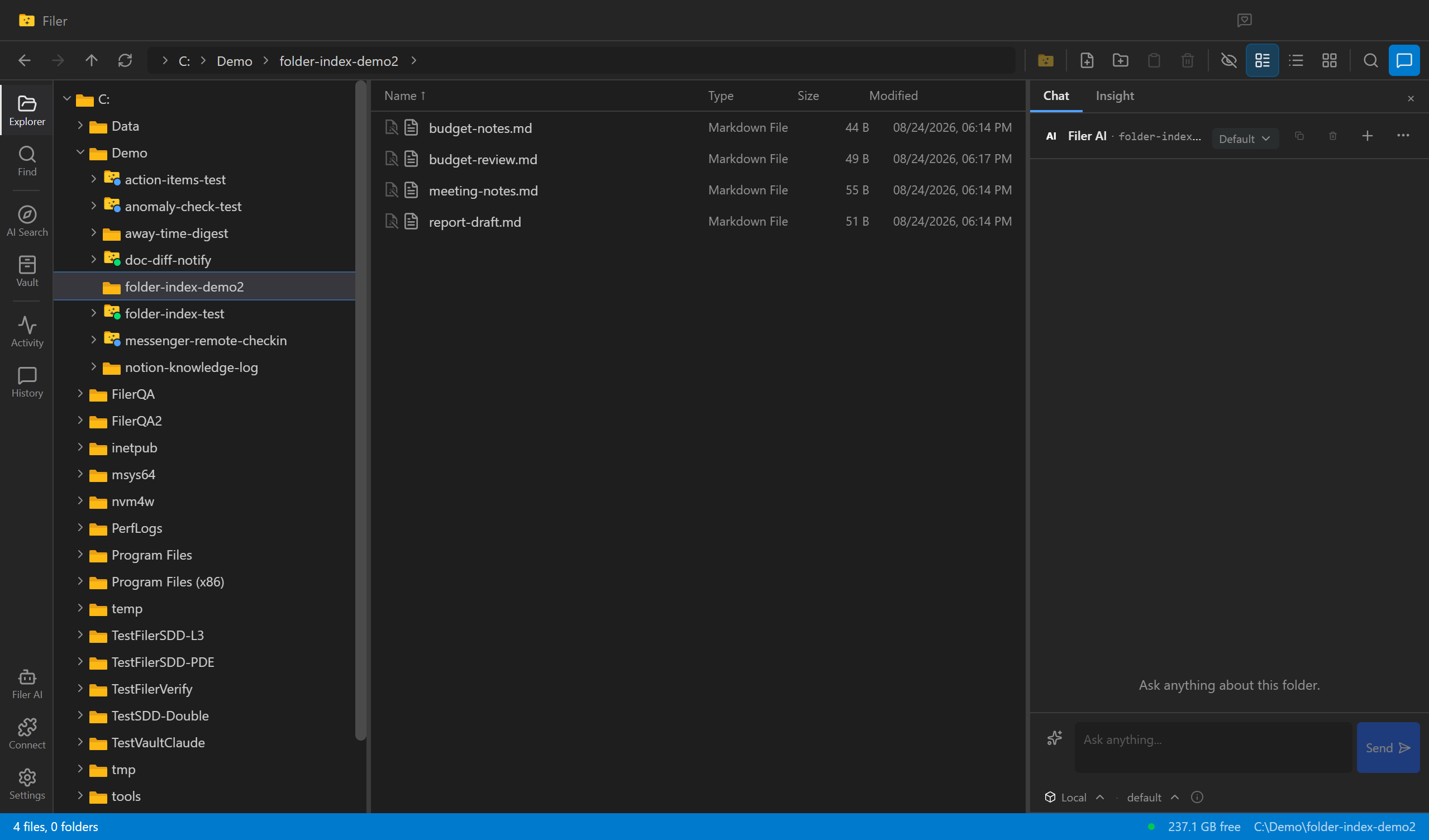Screen dimensions: 1429x840
Task: Switch to details view layout
Action: click(1263, 61)
